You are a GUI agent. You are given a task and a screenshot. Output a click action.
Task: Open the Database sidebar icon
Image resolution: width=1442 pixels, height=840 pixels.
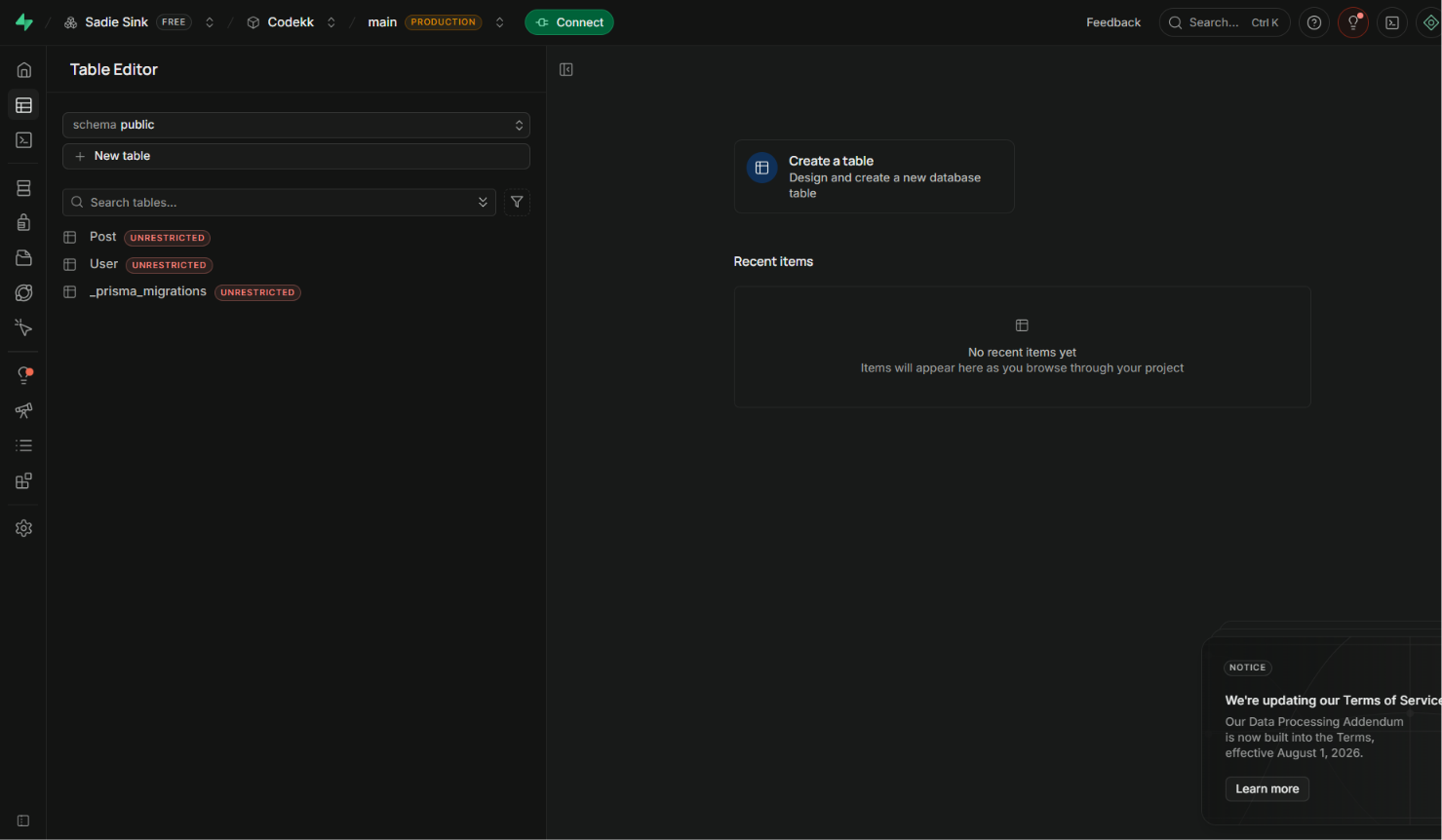[x=24, y=188]
